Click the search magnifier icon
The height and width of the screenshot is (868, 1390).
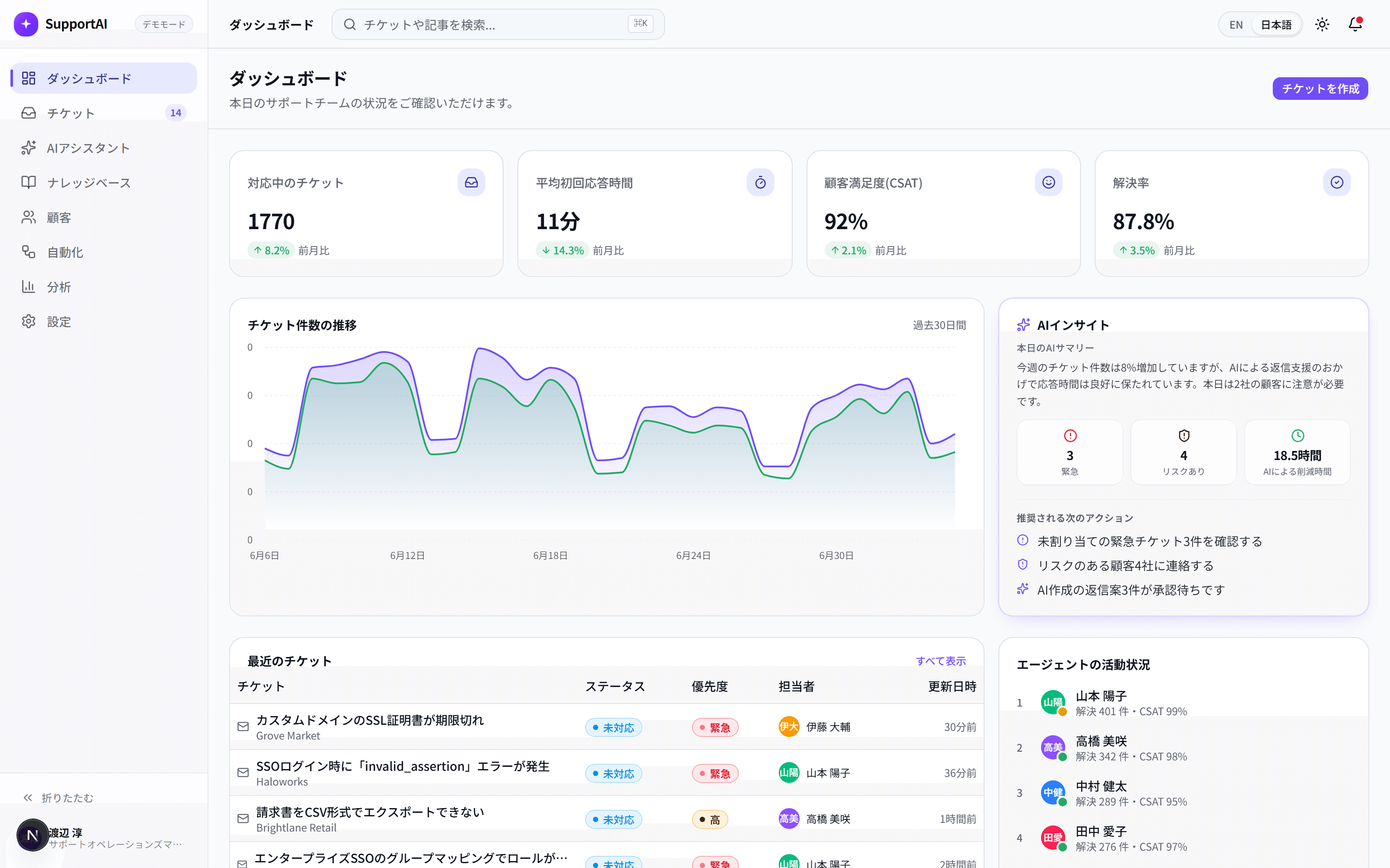pos(349,24)
